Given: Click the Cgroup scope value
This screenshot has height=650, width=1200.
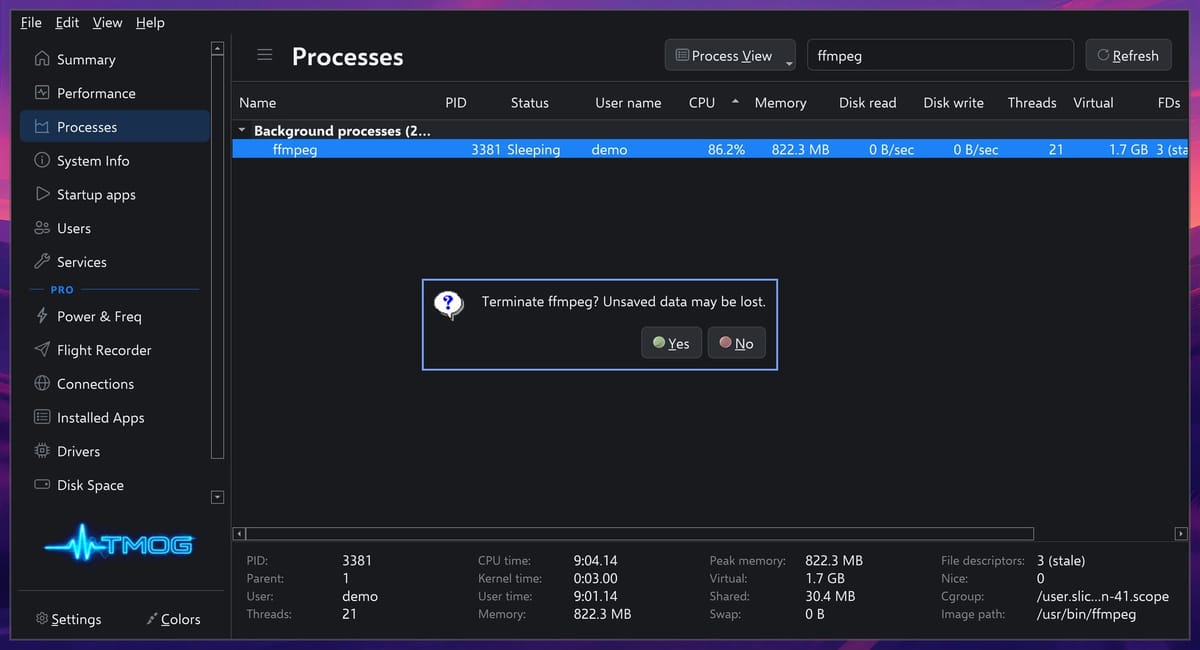Looking at the screenshot, I should [1102, 596].
